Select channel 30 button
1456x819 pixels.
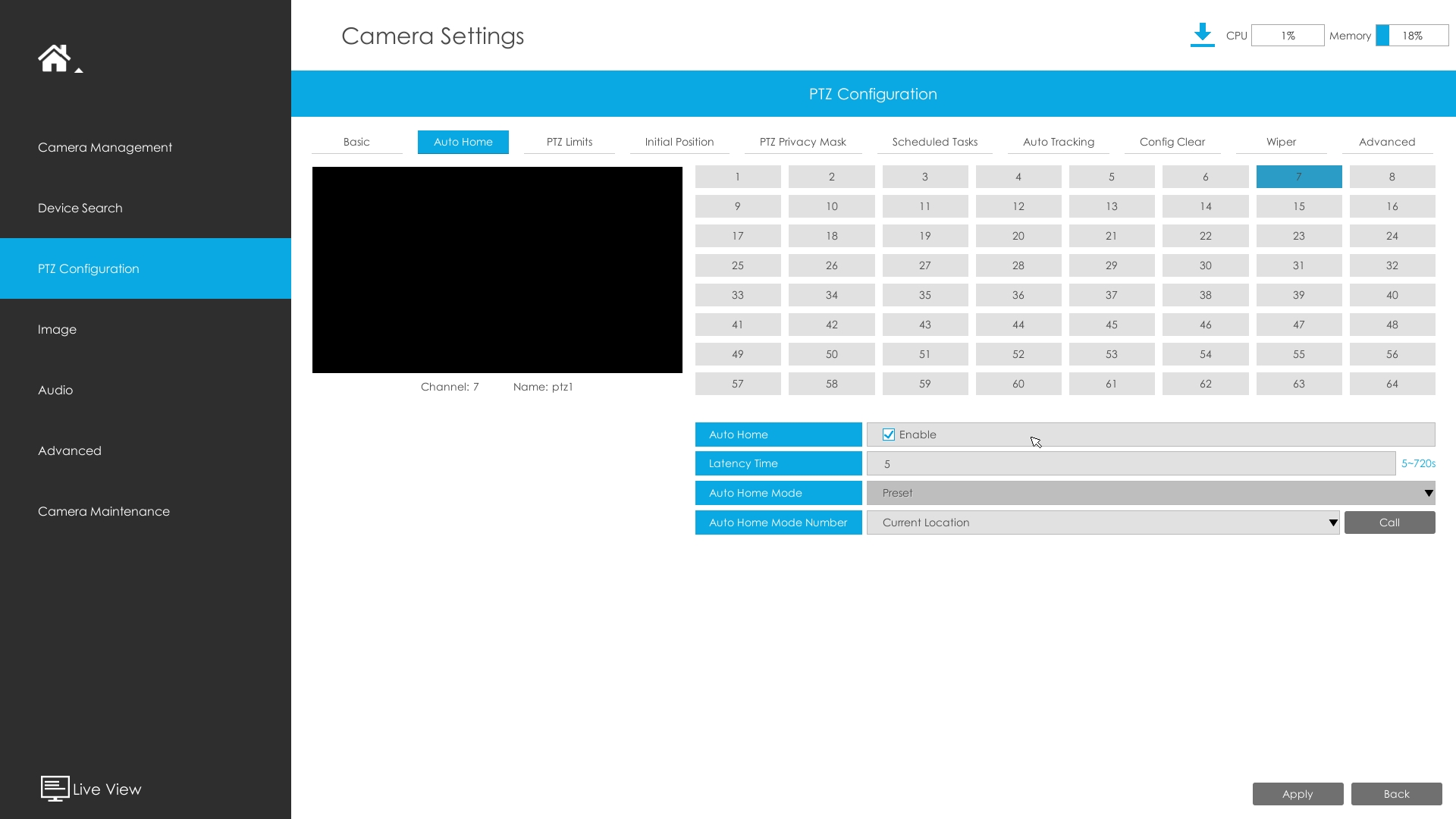tap(1206, 265)
